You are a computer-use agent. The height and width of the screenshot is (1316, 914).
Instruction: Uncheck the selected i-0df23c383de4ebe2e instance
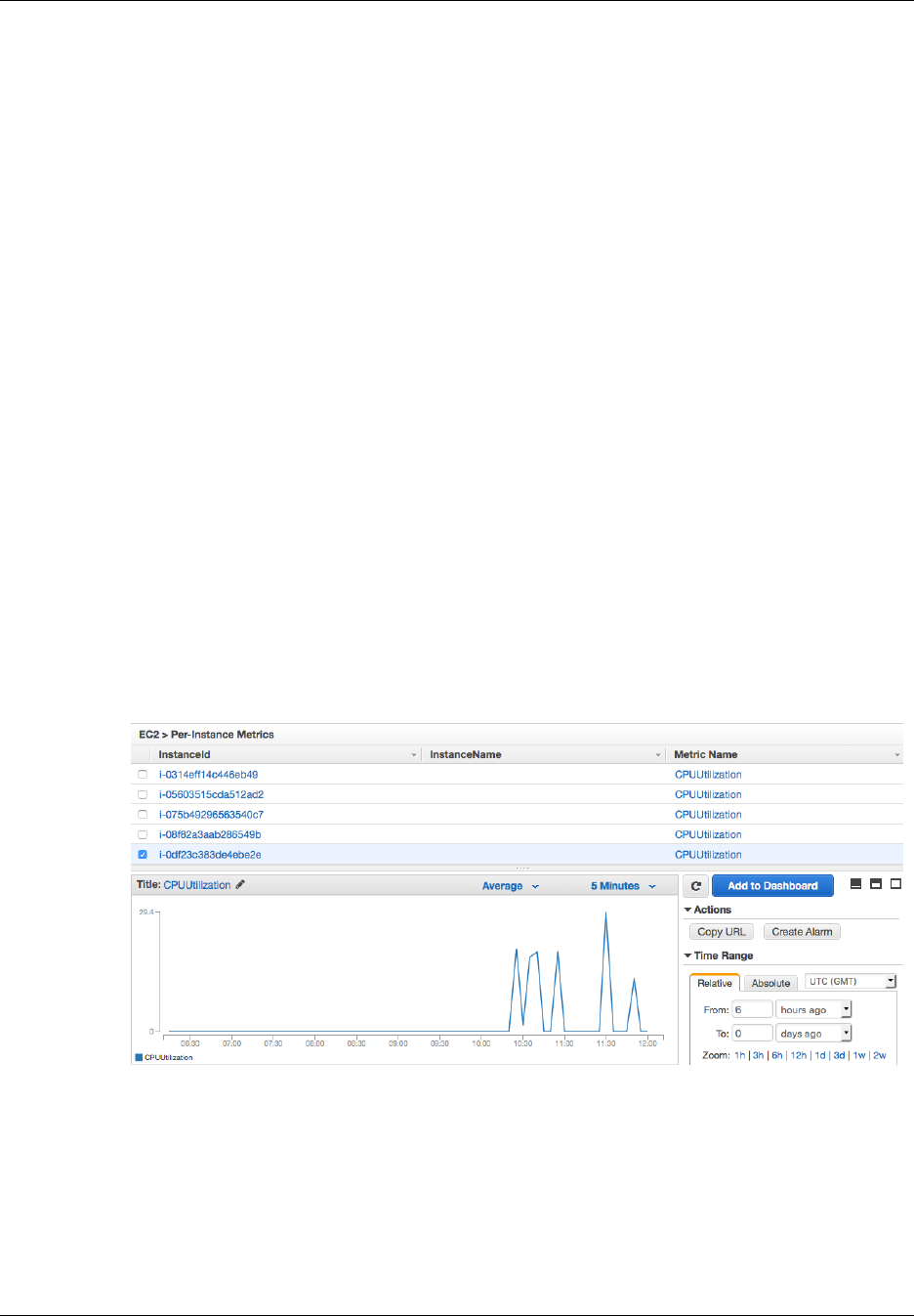tap(143, 855)
